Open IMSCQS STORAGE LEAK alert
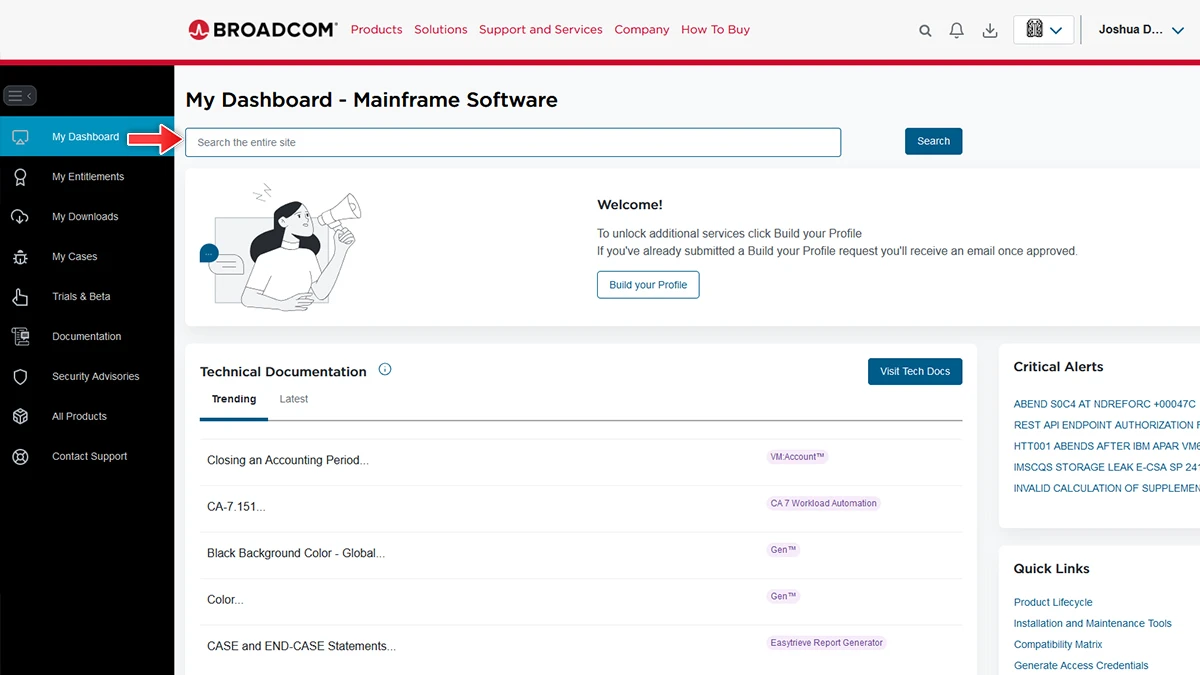Image resolution: width=1200 pixels, height=675 pixels. [x=1107, y=467]
